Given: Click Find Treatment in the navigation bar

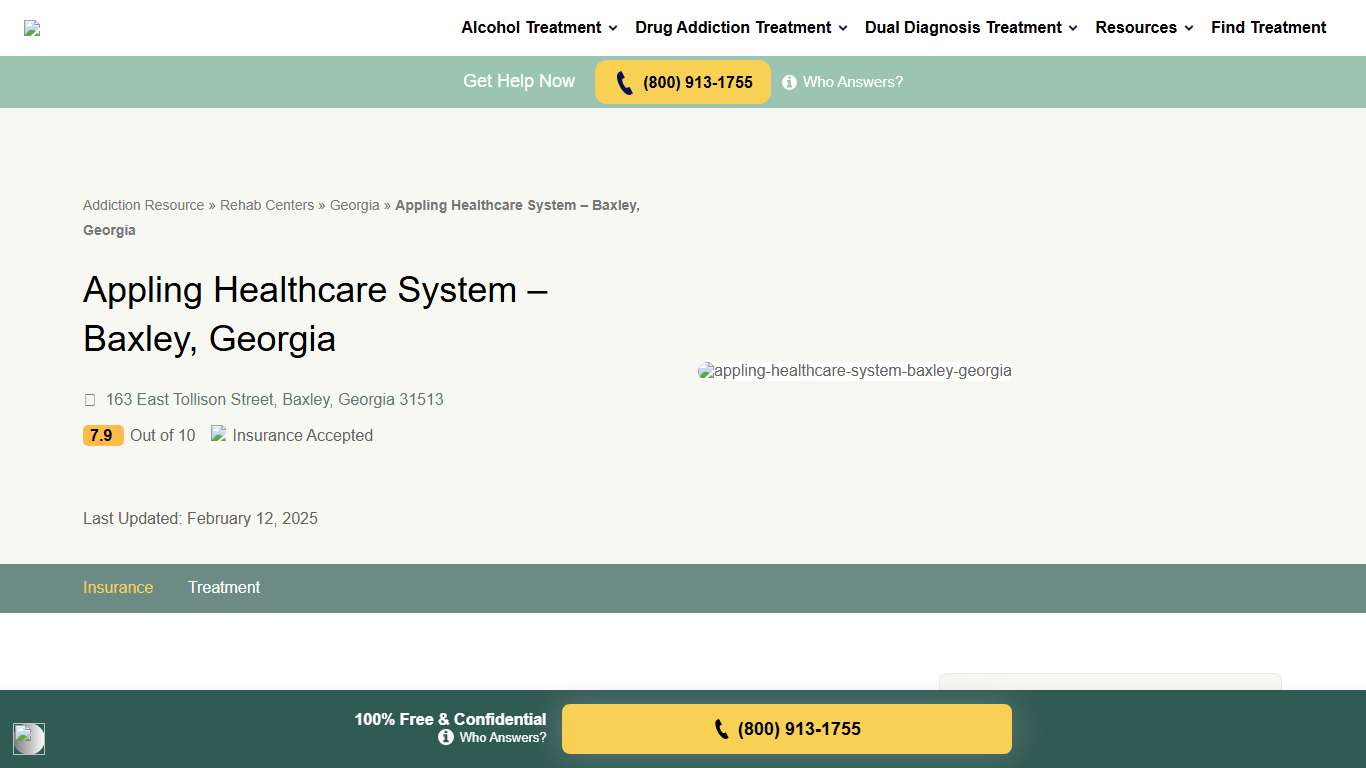Looking at the screenshot, I should click(1268, 27).
